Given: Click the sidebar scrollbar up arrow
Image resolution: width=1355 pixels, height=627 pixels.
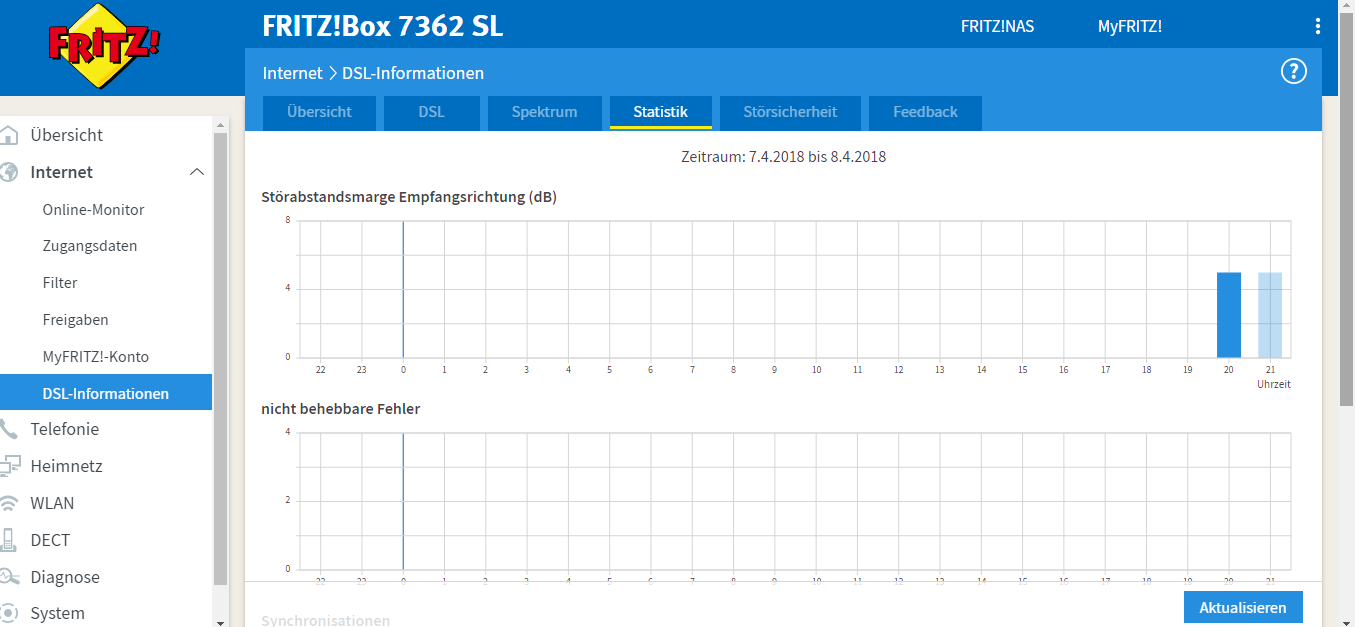Looking at the screenshot, I should click(221, 124).
